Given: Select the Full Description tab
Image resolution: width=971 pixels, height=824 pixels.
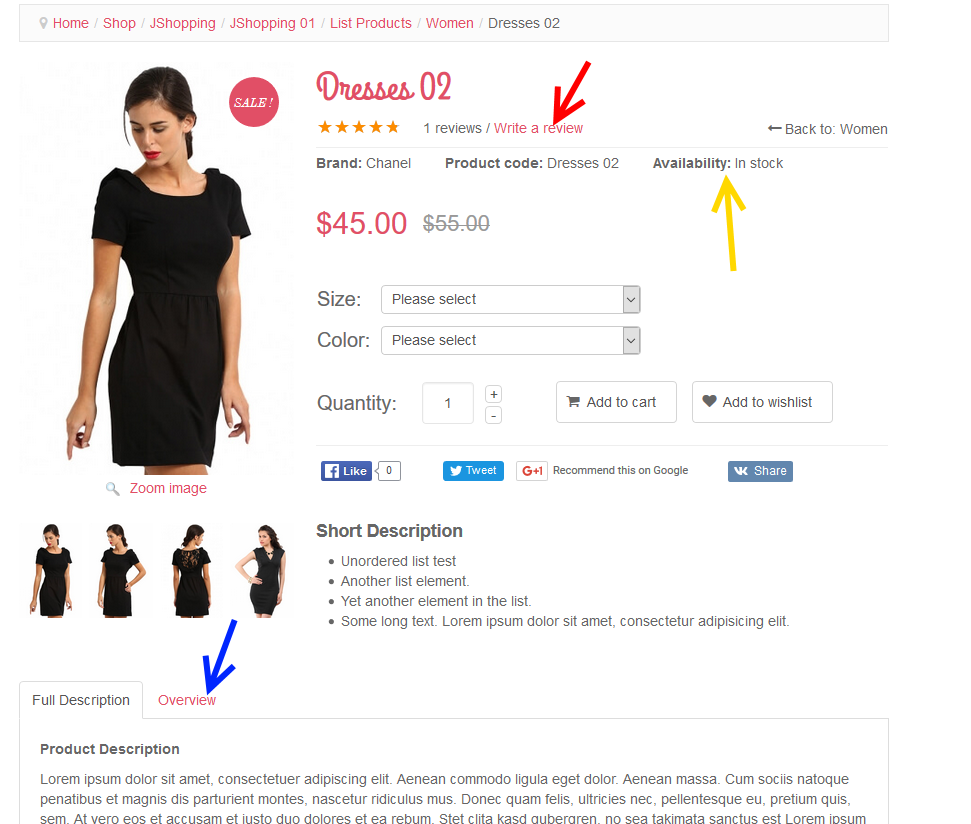Looking at the screenshot, I should point(81,700).
